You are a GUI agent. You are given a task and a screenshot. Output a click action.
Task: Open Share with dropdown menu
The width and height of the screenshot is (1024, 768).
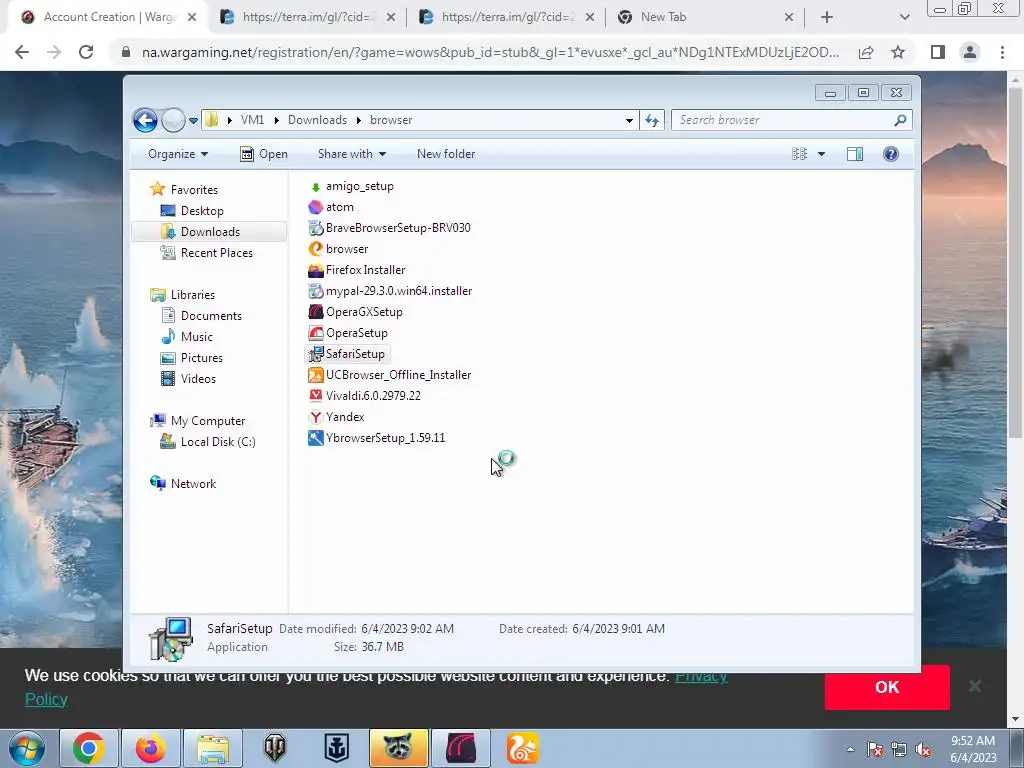[x=351, y=154]
